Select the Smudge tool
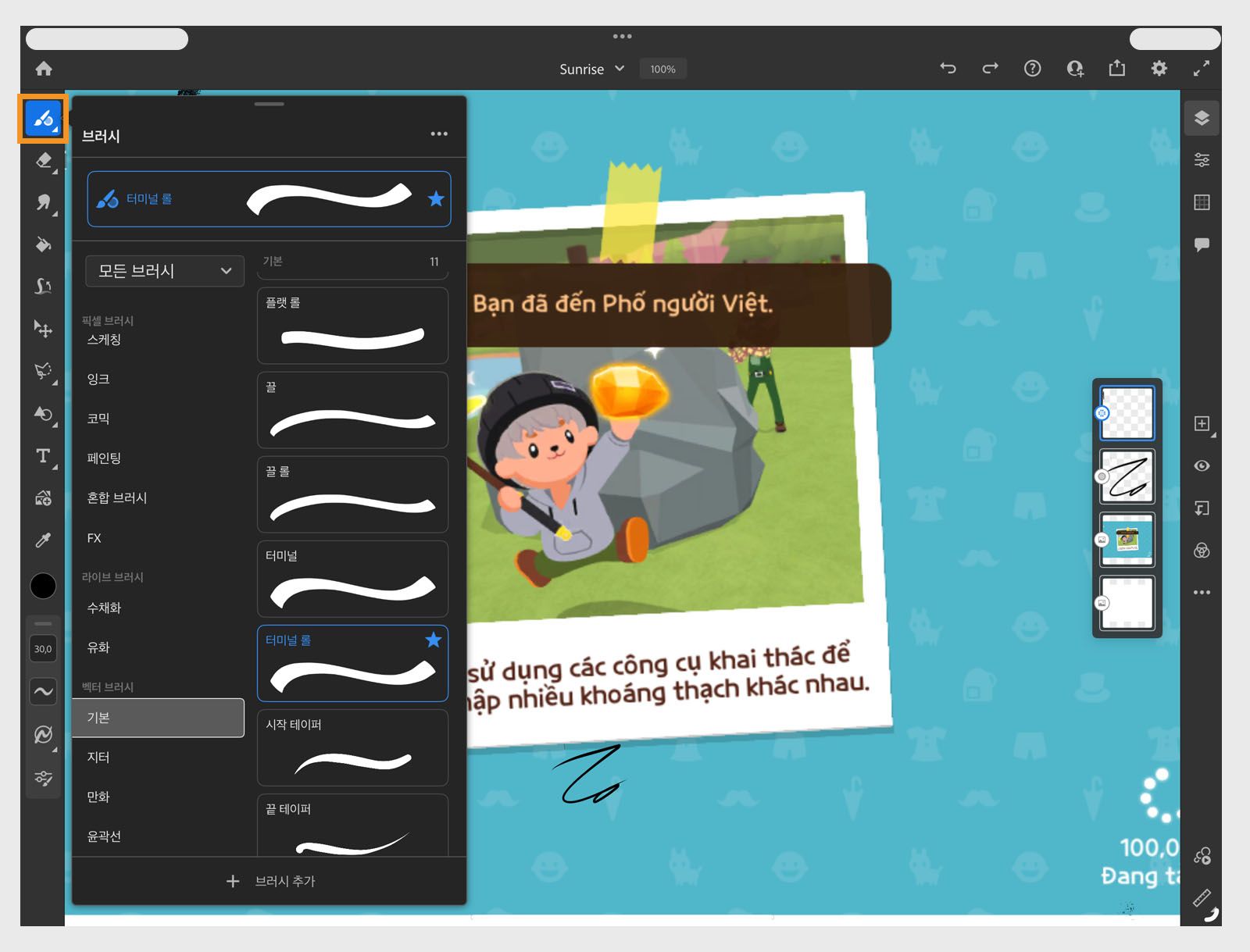The image size is (1250, 952). click(x=44, y=203)
